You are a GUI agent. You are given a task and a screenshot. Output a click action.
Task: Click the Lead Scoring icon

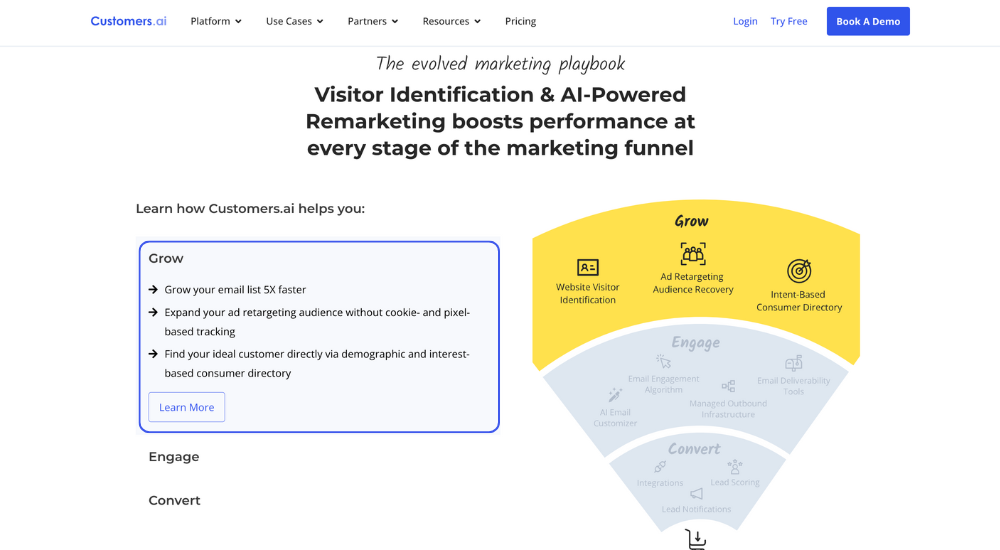pyautogui.click(x=735, y=466)
